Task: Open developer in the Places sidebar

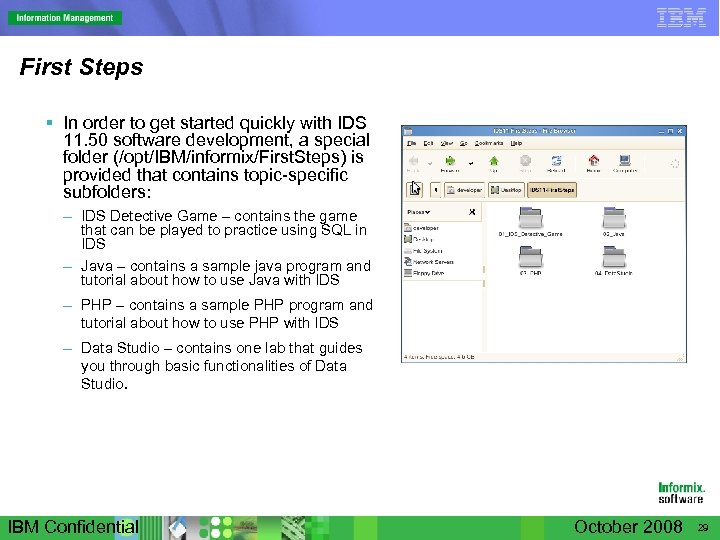Action: [422, 228]
